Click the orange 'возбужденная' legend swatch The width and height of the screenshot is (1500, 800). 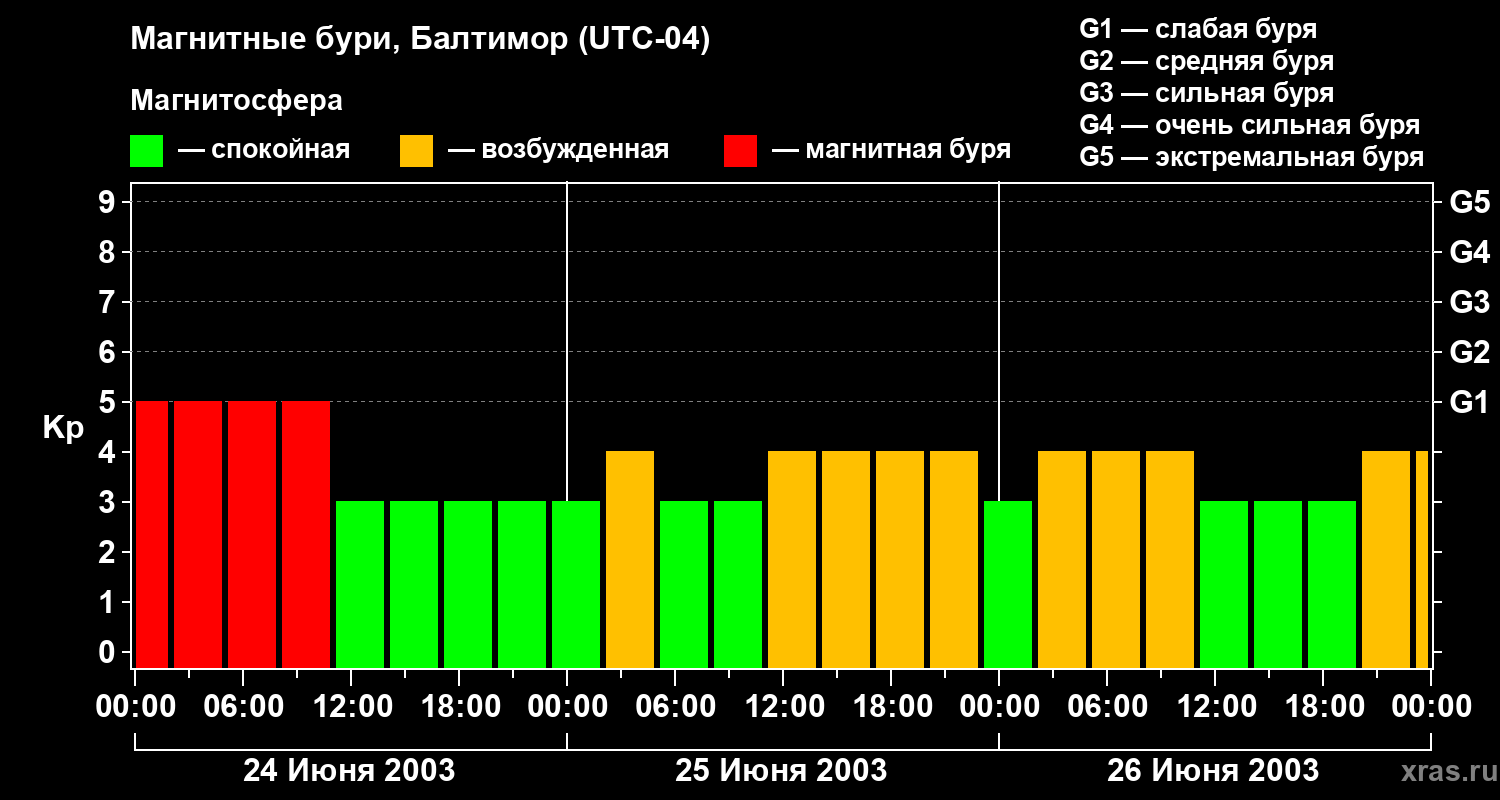[x=416, y=151]
